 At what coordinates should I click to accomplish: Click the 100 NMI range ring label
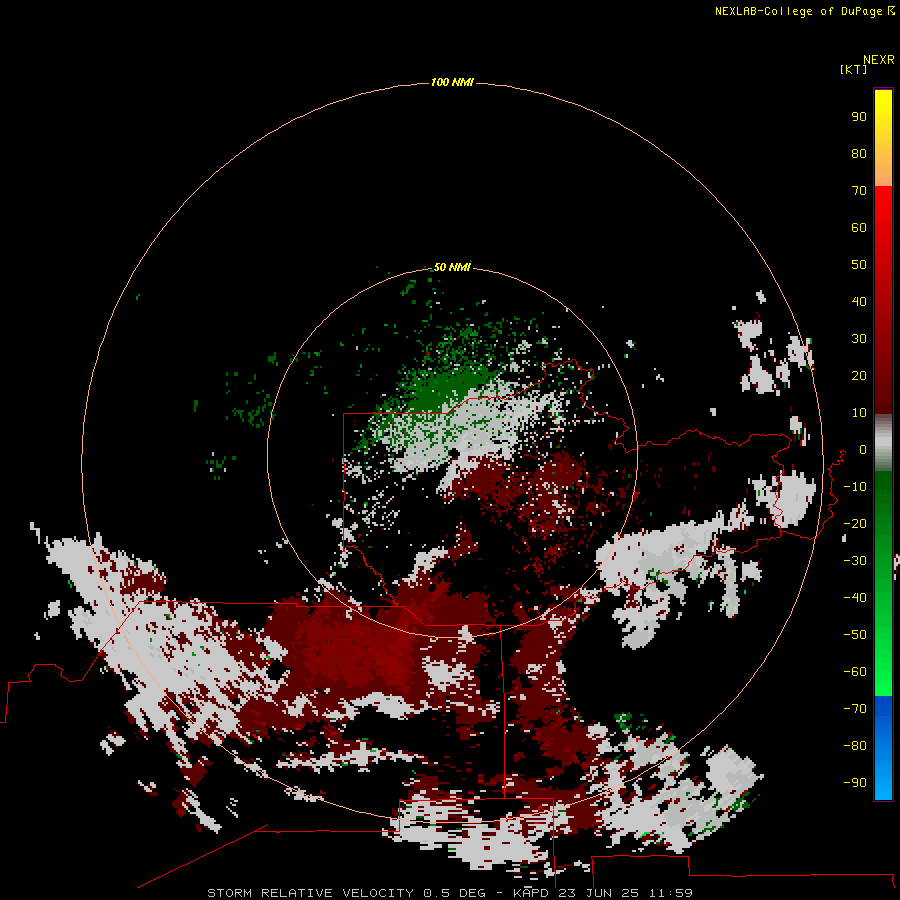click(x=452, y=82)
